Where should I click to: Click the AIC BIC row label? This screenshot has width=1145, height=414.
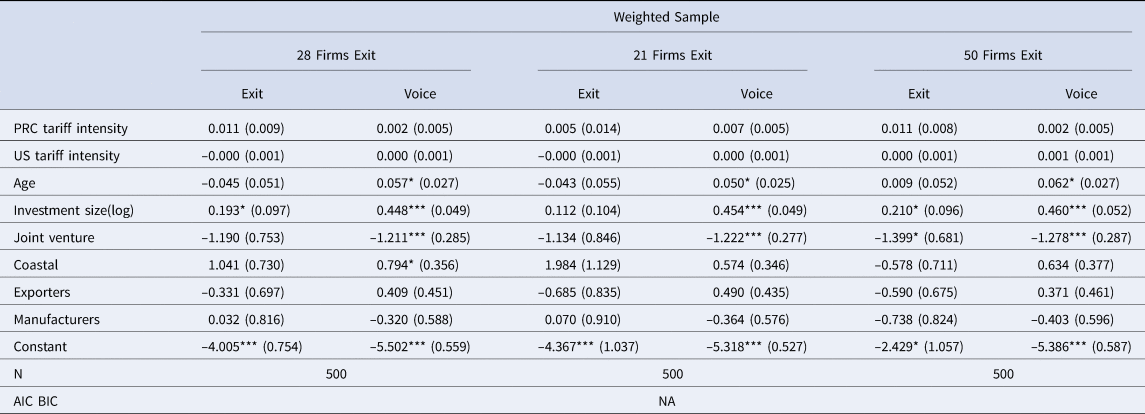pos(38,402)
